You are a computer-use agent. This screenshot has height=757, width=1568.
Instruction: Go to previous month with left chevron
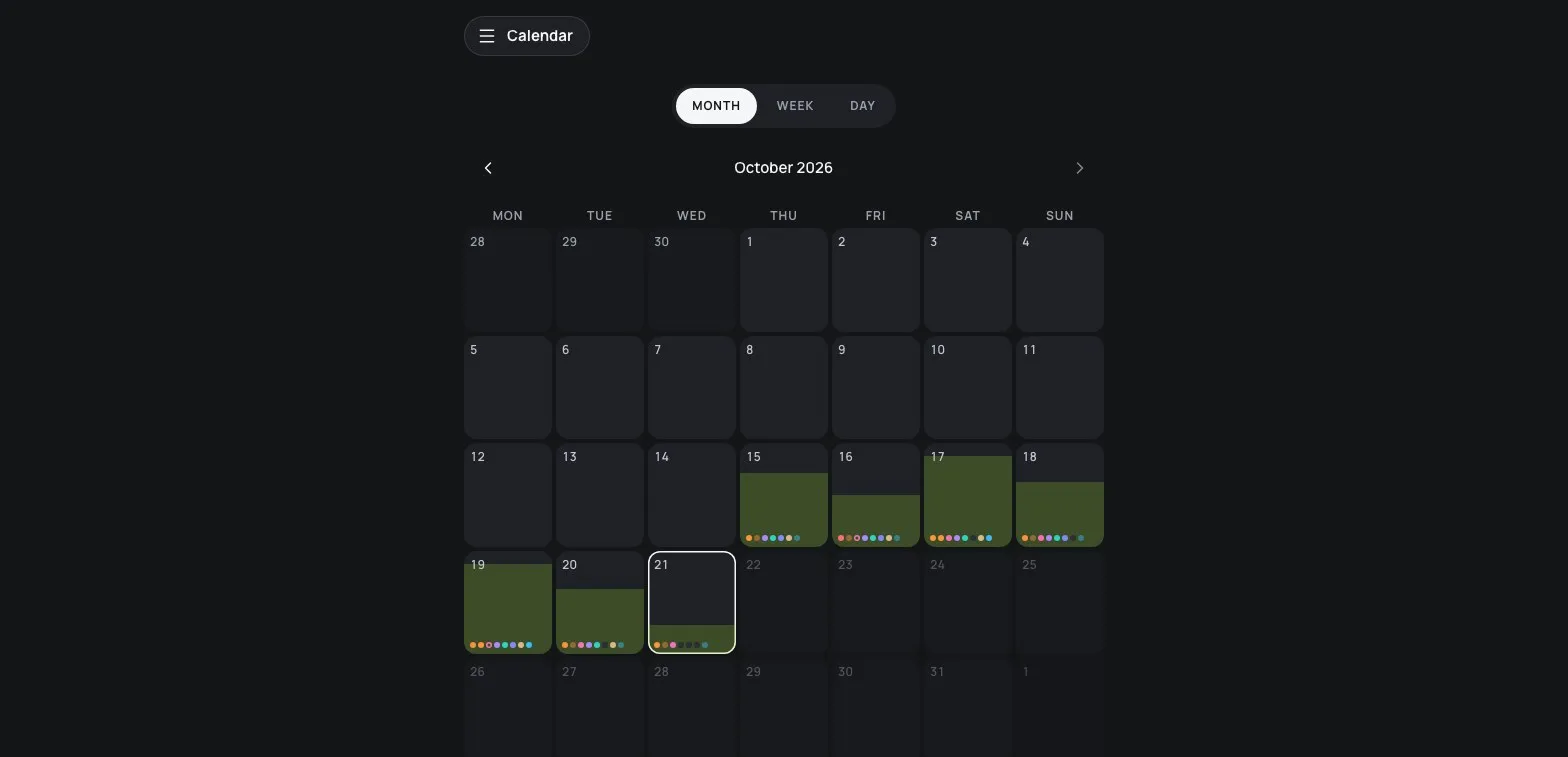488,168
